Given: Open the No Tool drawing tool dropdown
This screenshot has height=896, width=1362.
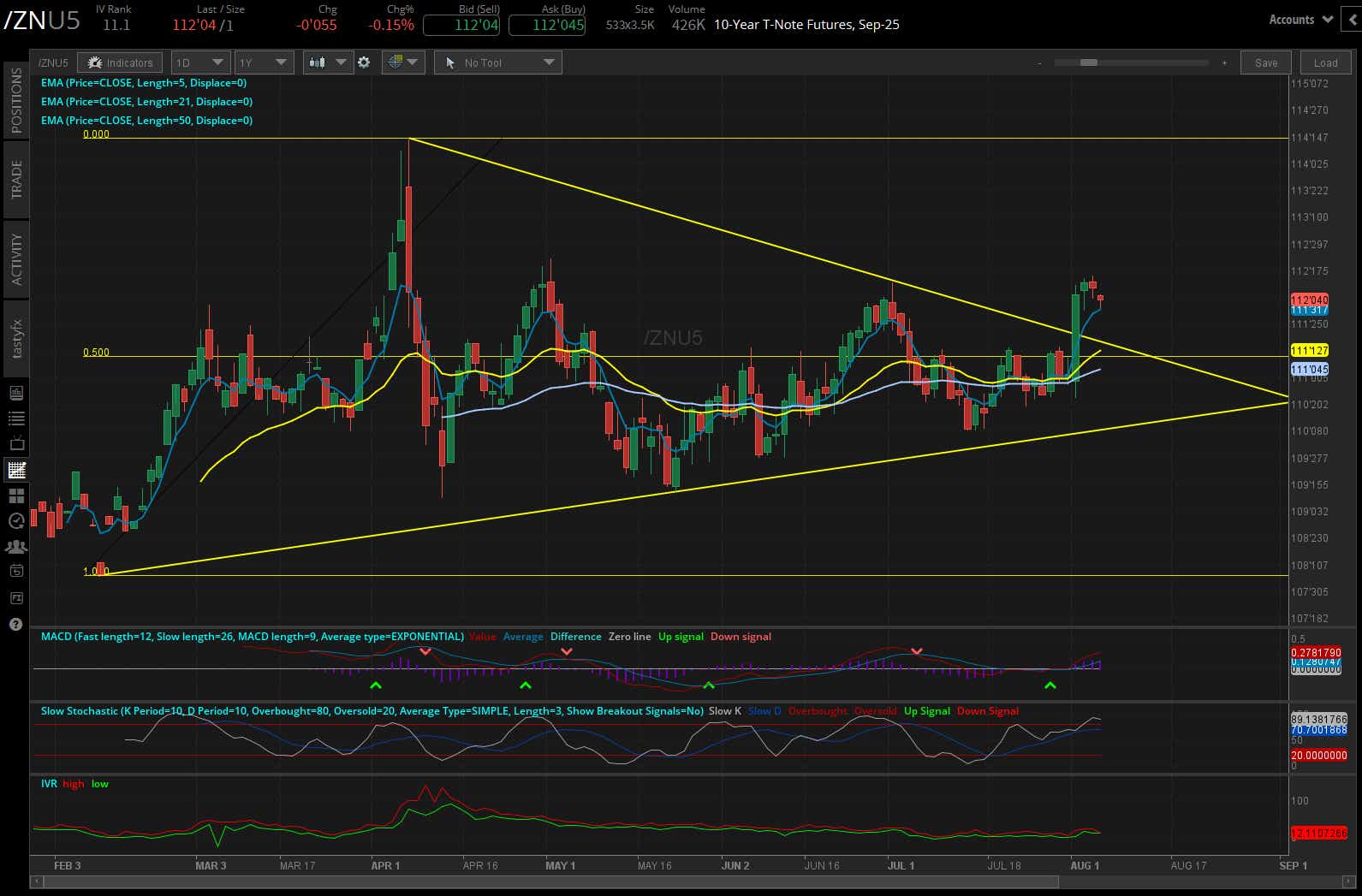Looking at the screenshot, I should coord(498,62).
